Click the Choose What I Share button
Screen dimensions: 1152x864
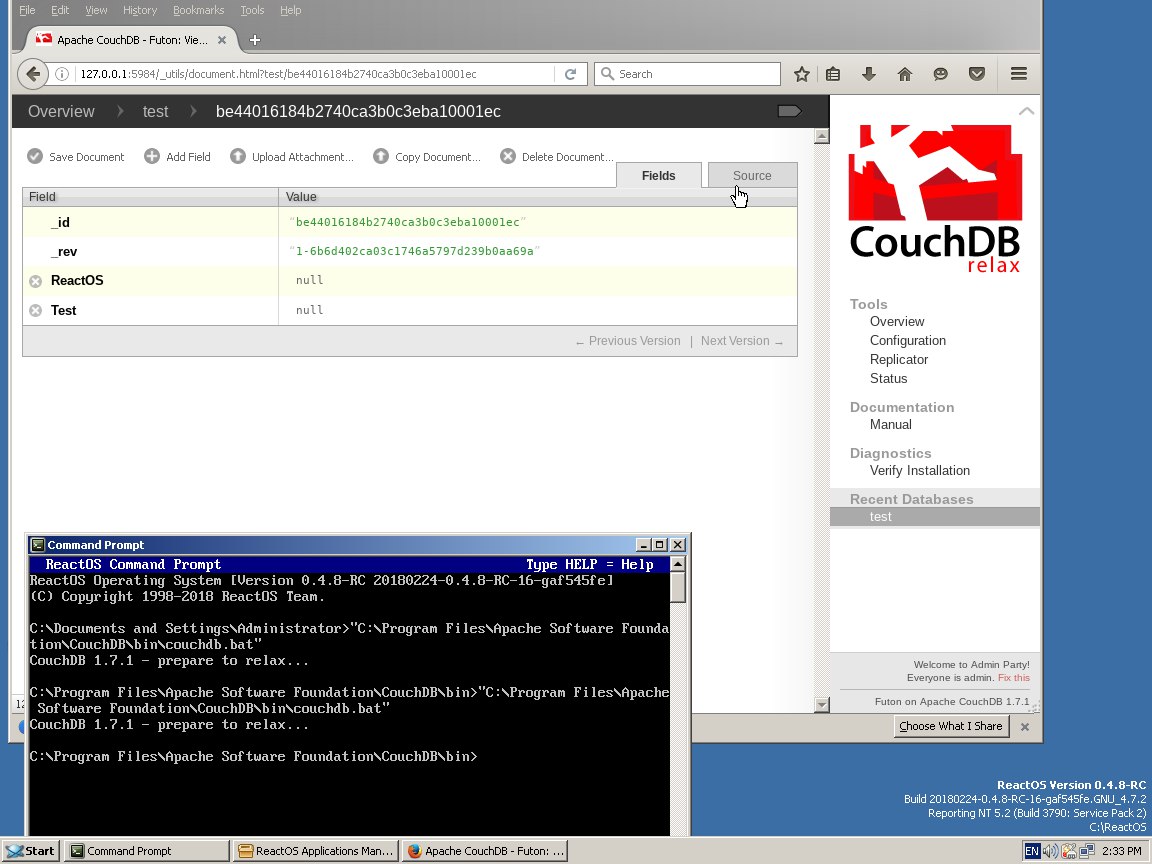[951, 727]
